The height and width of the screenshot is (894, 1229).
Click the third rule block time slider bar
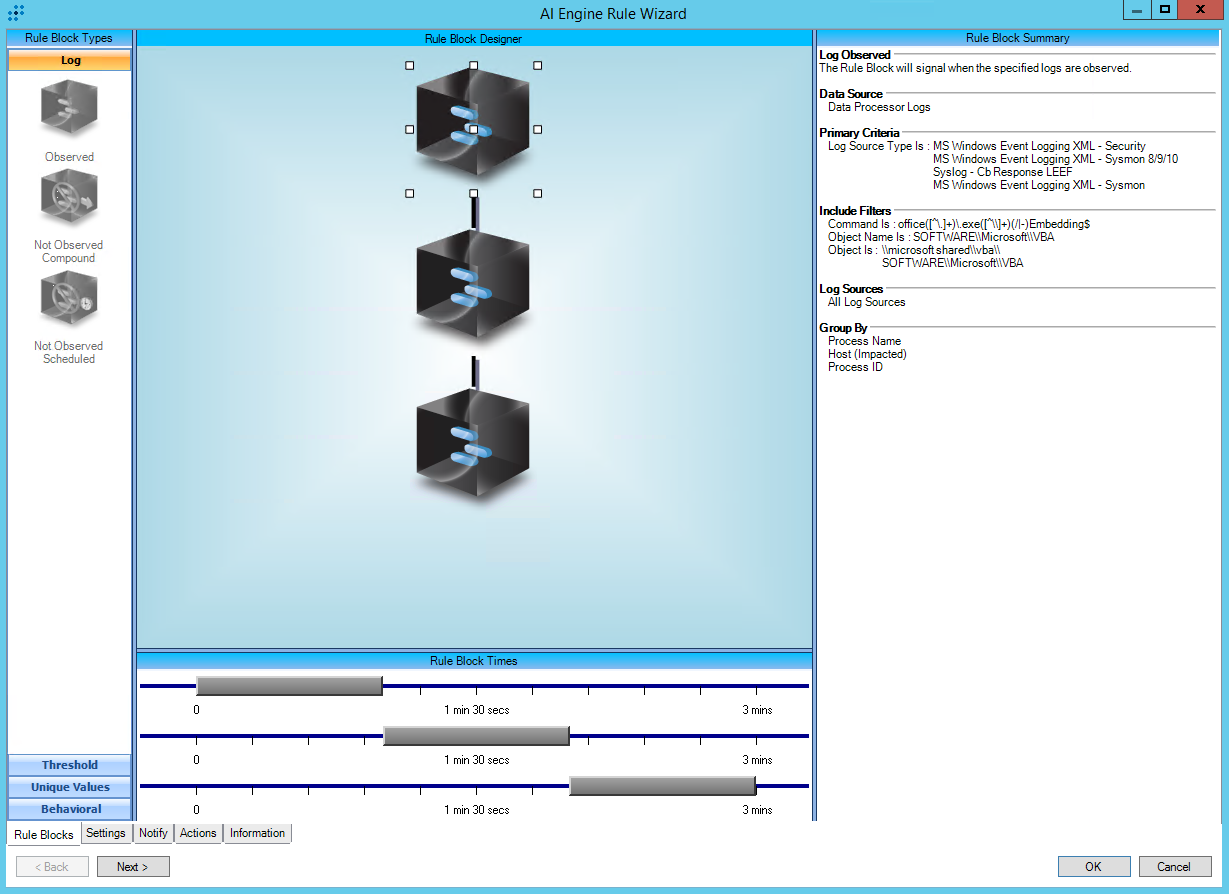662,786
